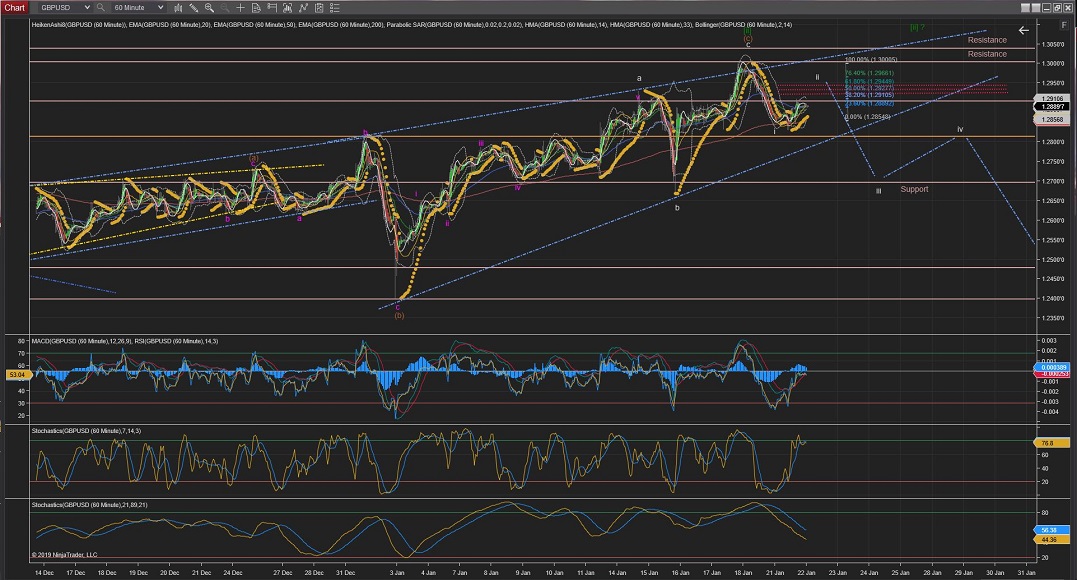Open the bar chart style icon
Image resolution: width=1077 pixels, height=580 pixels.
pyautogui.click(x=180, y=7)
